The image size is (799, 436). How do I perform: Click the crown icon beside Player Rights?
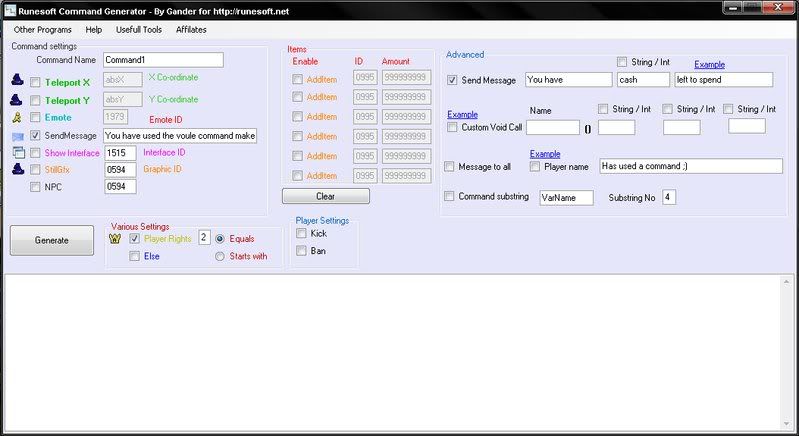[116, 238]
